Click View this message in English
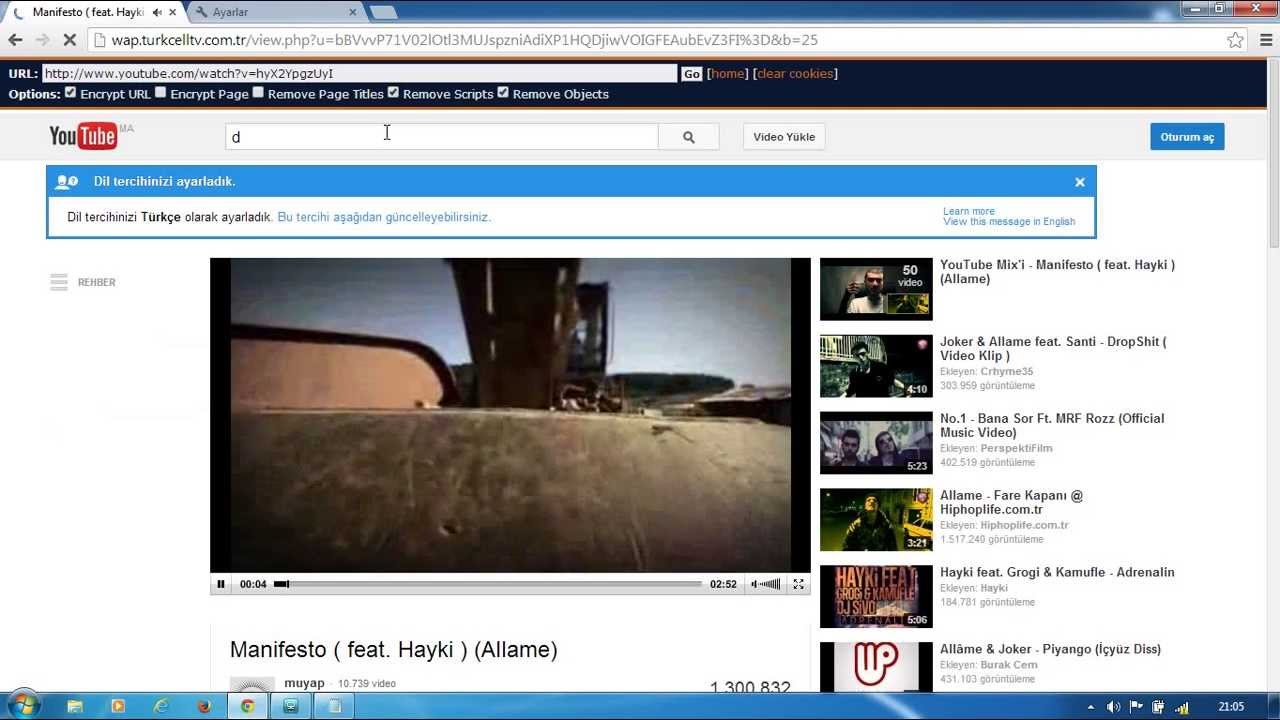The height and width of the screenshot is (720, 1280). [x=1009, y=222]
